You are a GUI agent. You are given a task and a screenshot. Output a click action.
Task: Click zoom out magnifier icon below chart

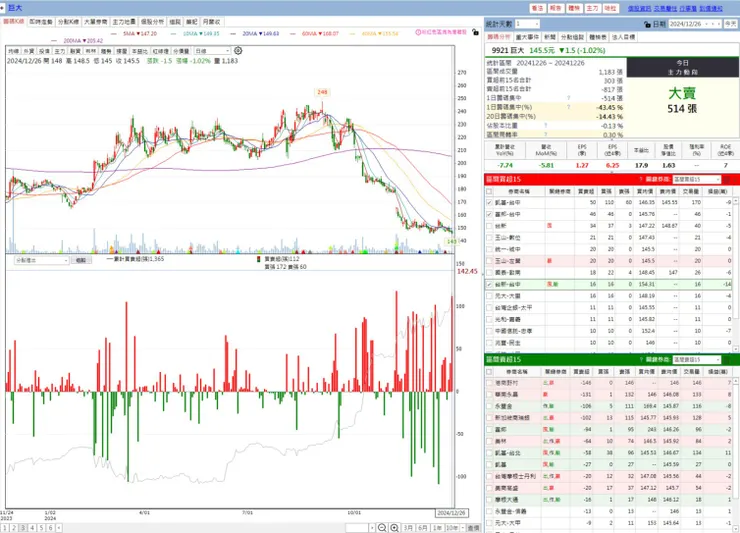click(x=382, y=527)
